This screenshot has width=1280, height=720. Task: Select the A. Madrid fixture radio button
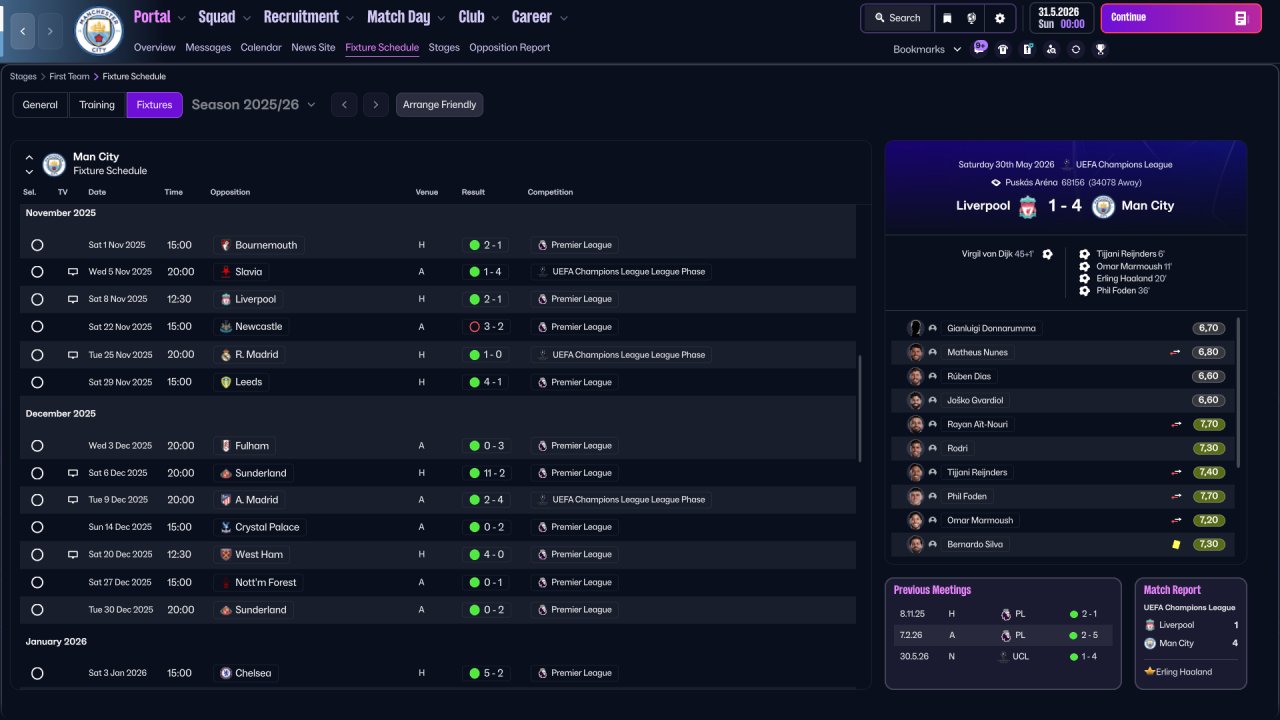37,500
